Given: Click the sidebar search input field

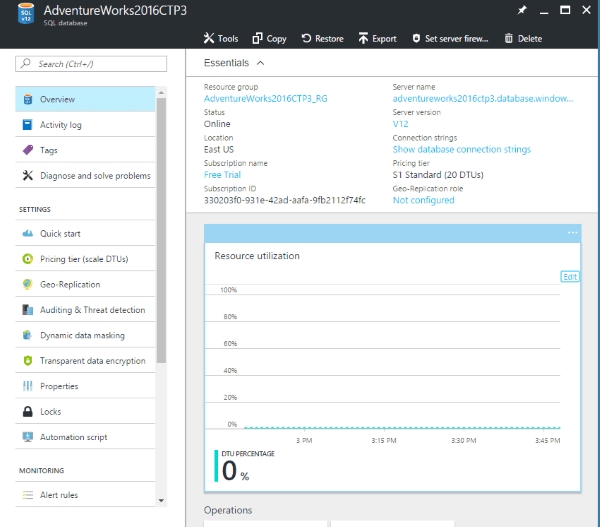Looking at the screenshot, I should click(x=90, y=64).
